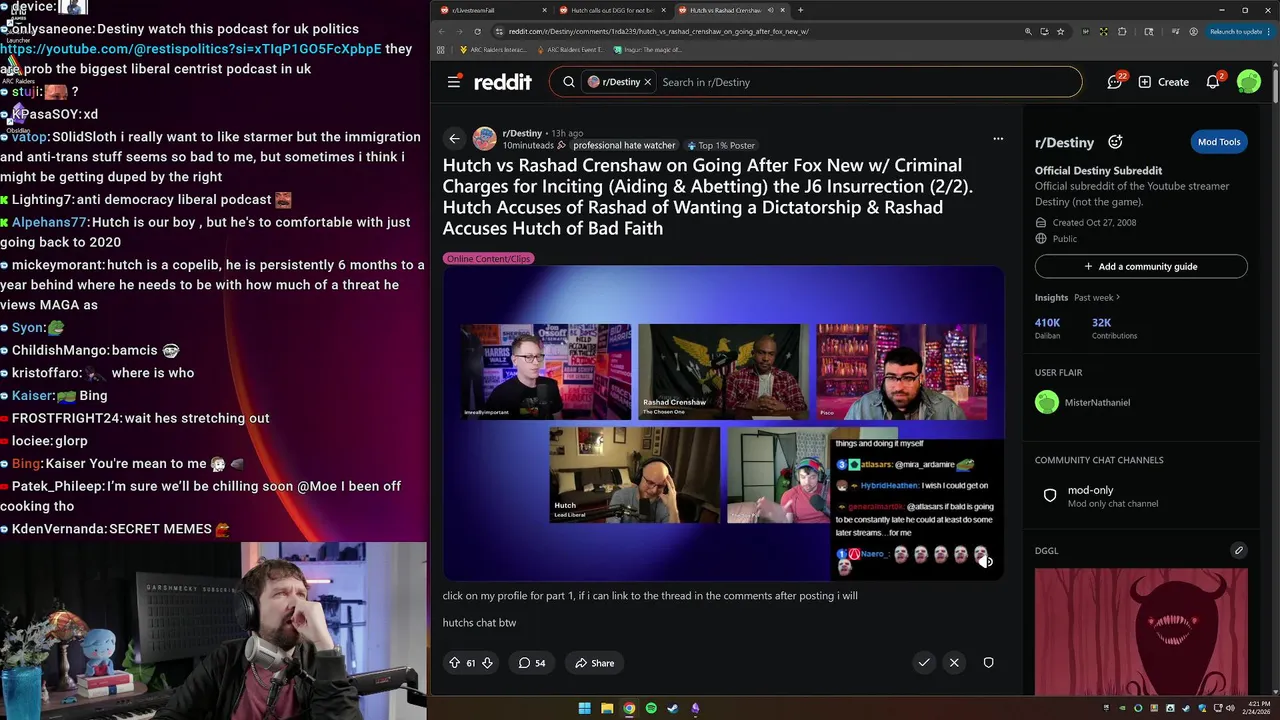Remove the r/Destiny search filter chip
Screen dimensions: 1280x720
(647, 82)
